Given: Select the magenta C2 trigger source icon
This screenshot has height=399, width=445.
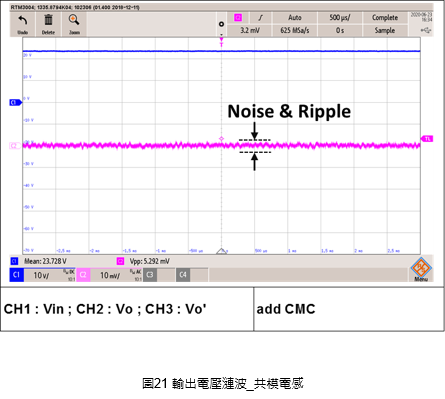Looking at the screenshot, I should (238, 18).
